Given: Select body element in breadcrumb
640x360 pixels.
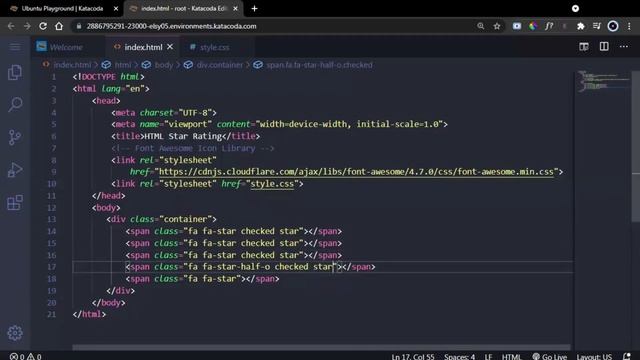Looking at the screenshot, I should (x=164, y=65).
